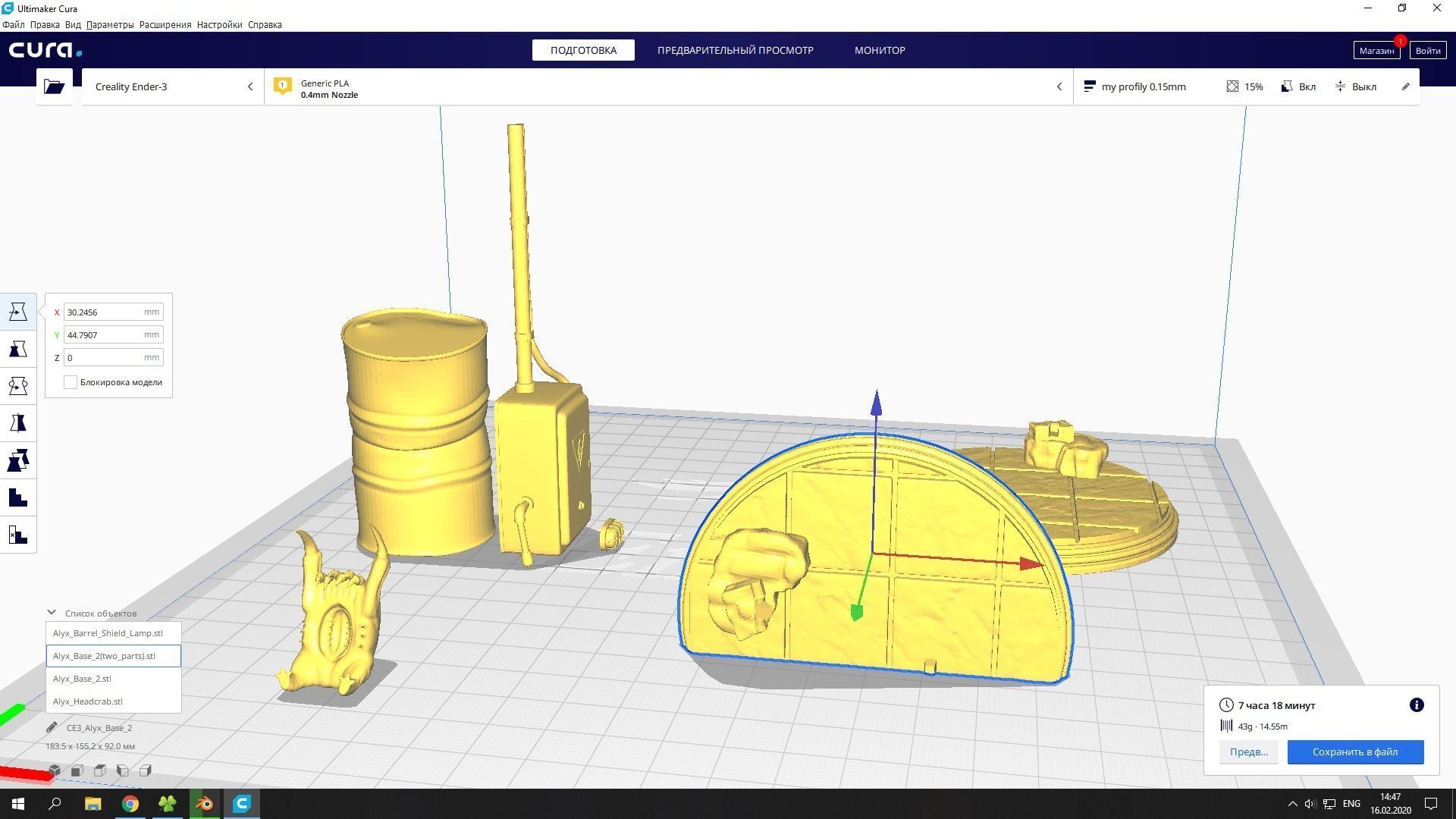Show hidden system tray icons
Image resolution: width=1456 pixels, height=819 pixels.
click(1293, 804)
